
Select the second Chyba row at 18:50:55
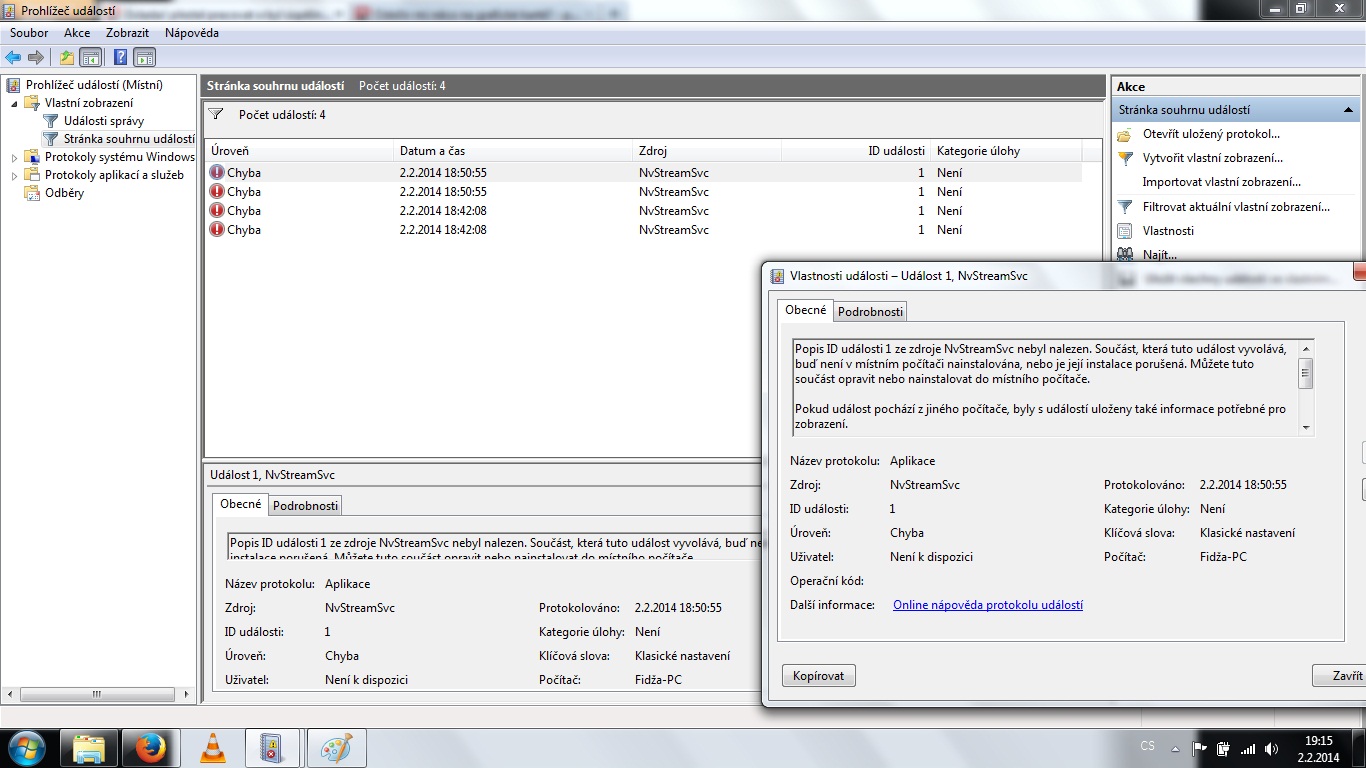pyautogui.click(x=643, y=192)
